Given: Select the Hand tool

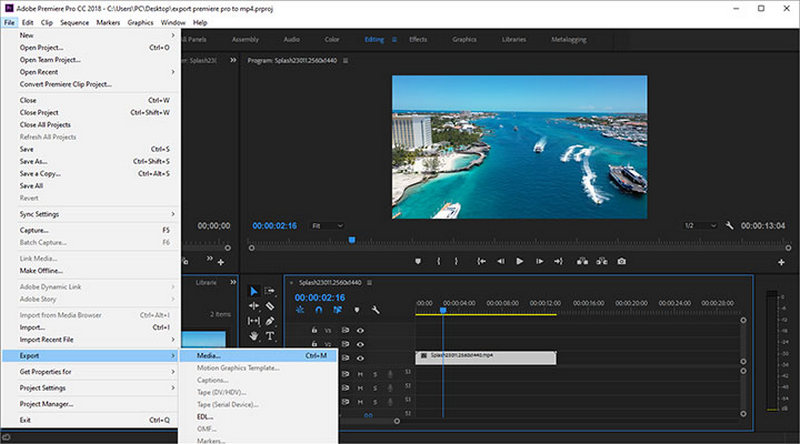Looking at the screenshot, I should [x=254, y=336].
